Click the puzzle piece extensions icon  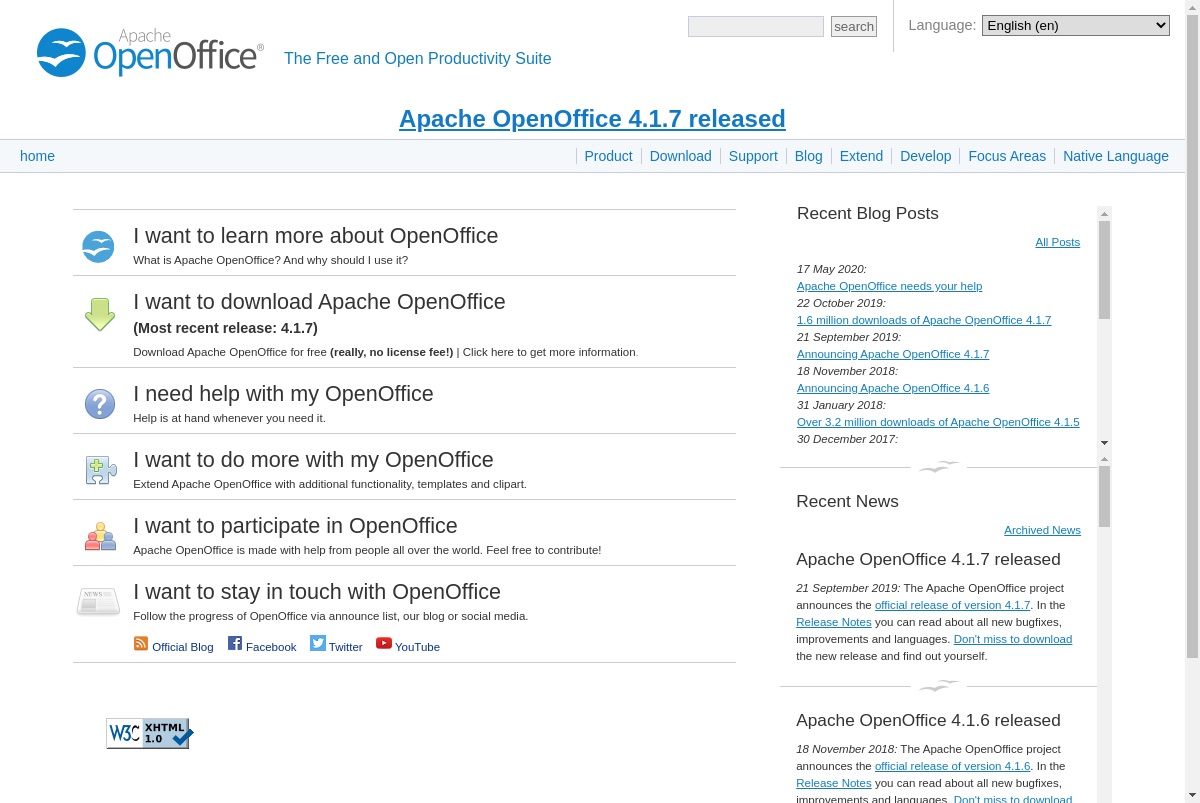[x=101, y=470]
